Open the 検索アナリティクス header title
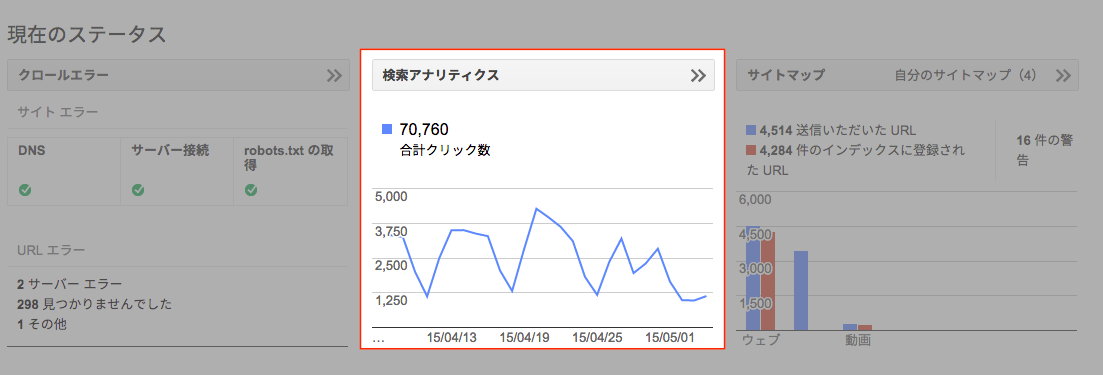The height and width of the screenshot is (375, 1103). [x=440, y=75]
